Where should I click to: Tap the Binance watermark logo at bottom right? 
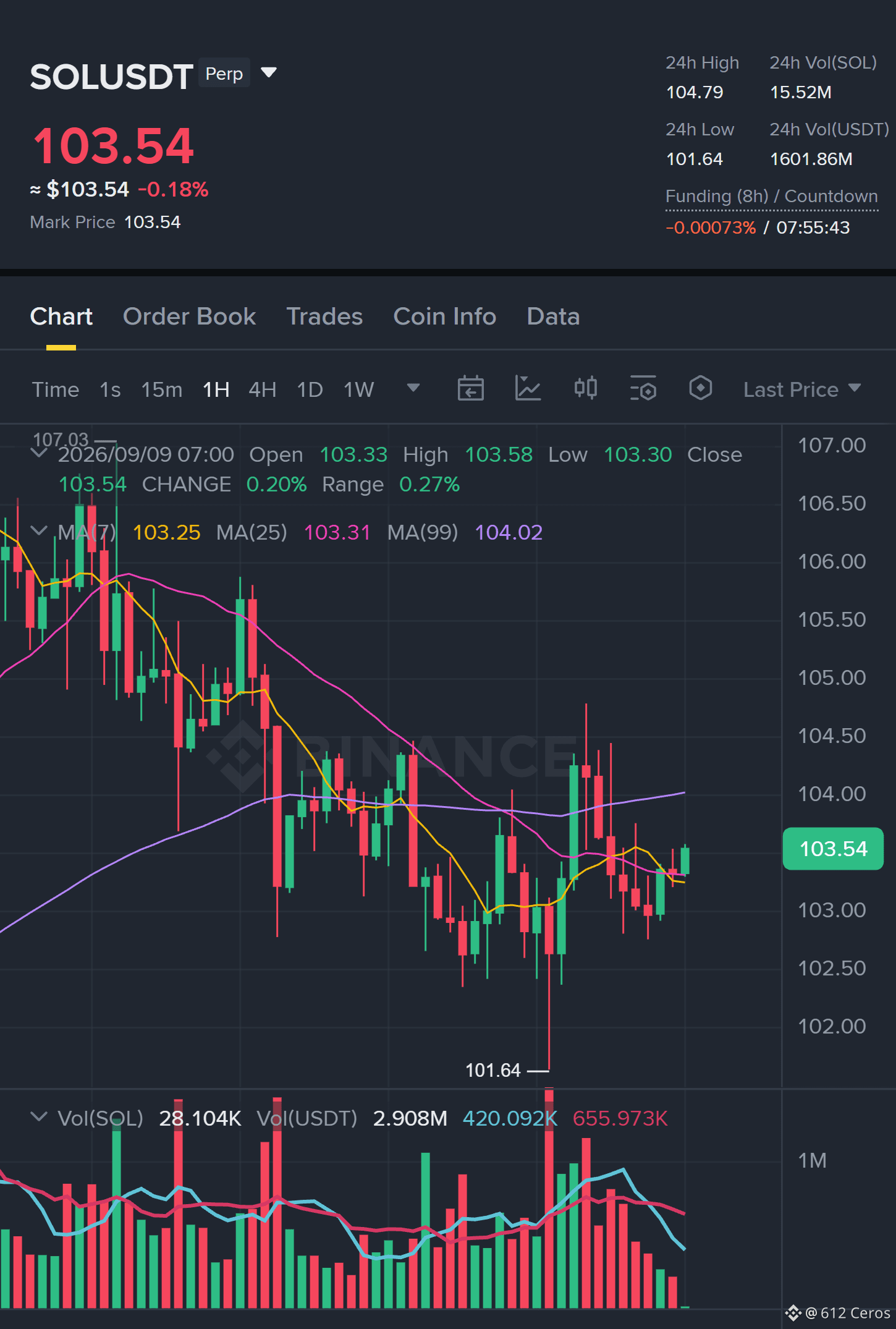click(793, 1312)
